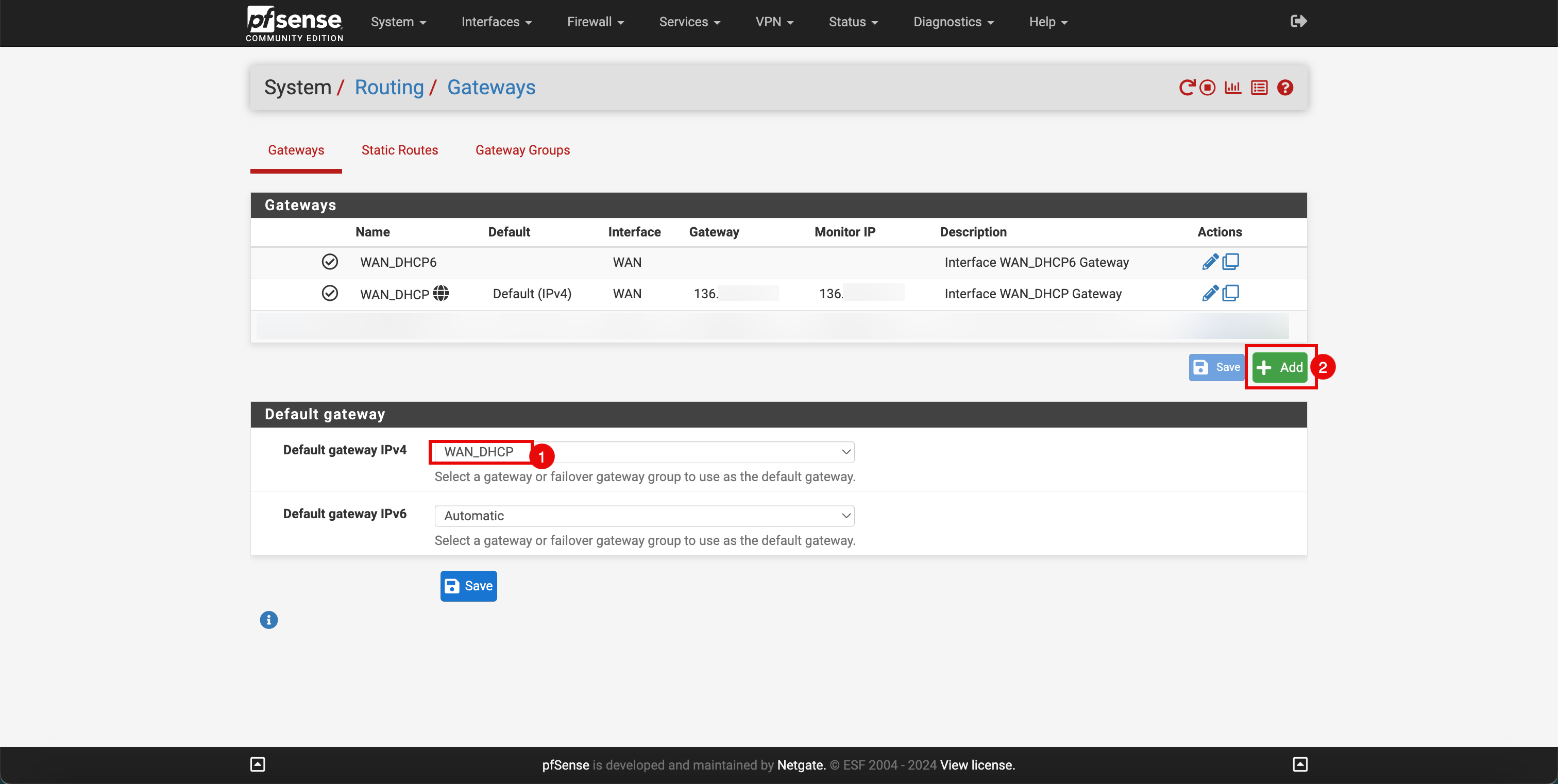The height and width of the screenshot is (784, 1558).
Task: Click the logout icon in top navbar
Action: click(x=1298, y=22)
